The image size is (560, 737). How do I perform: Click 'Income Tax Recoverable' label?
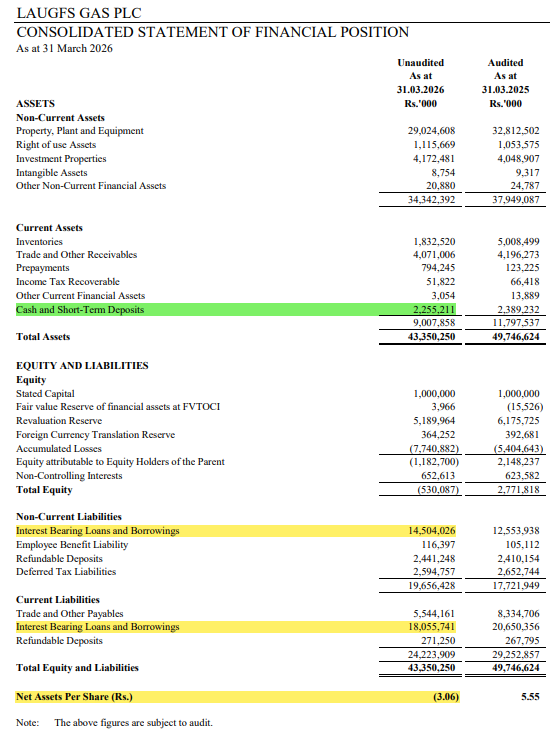68,282
